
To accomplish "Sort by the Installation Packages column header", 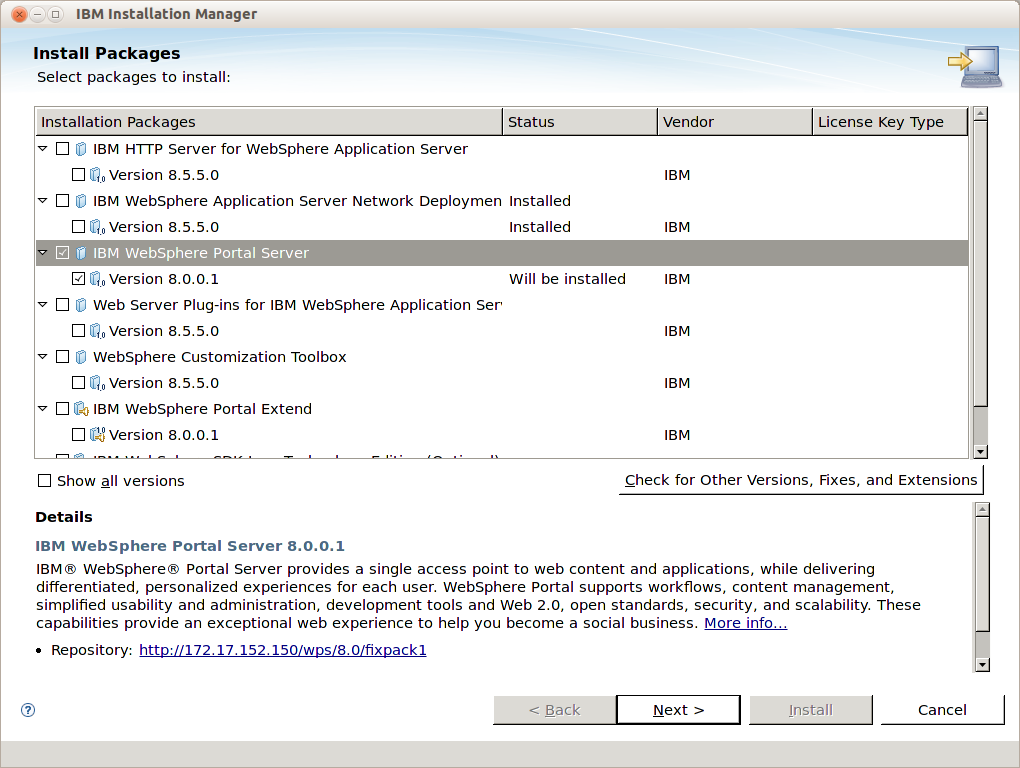I will tap(269, 122).
